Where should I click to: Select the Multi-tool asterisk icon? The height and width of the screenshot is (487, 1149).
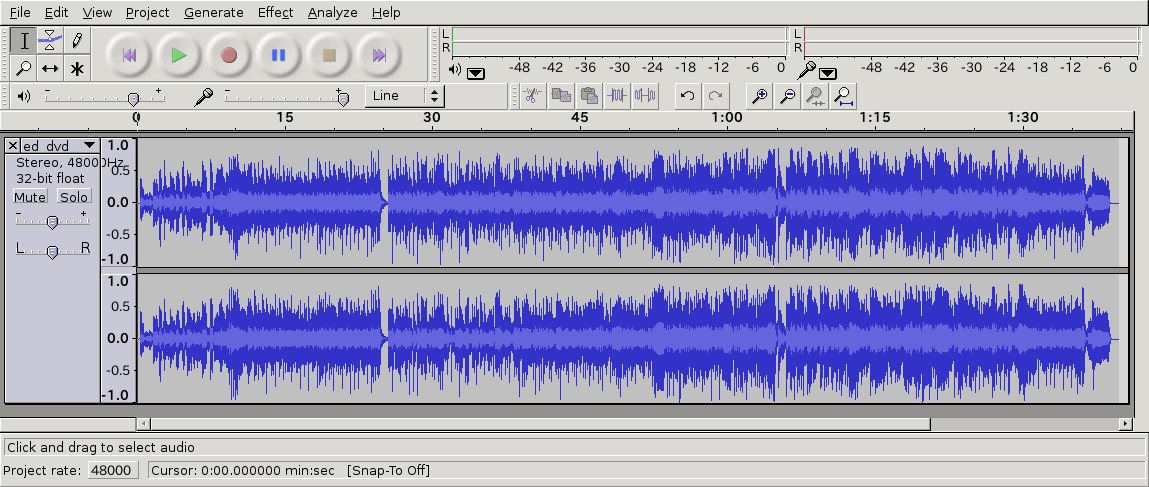76,69
